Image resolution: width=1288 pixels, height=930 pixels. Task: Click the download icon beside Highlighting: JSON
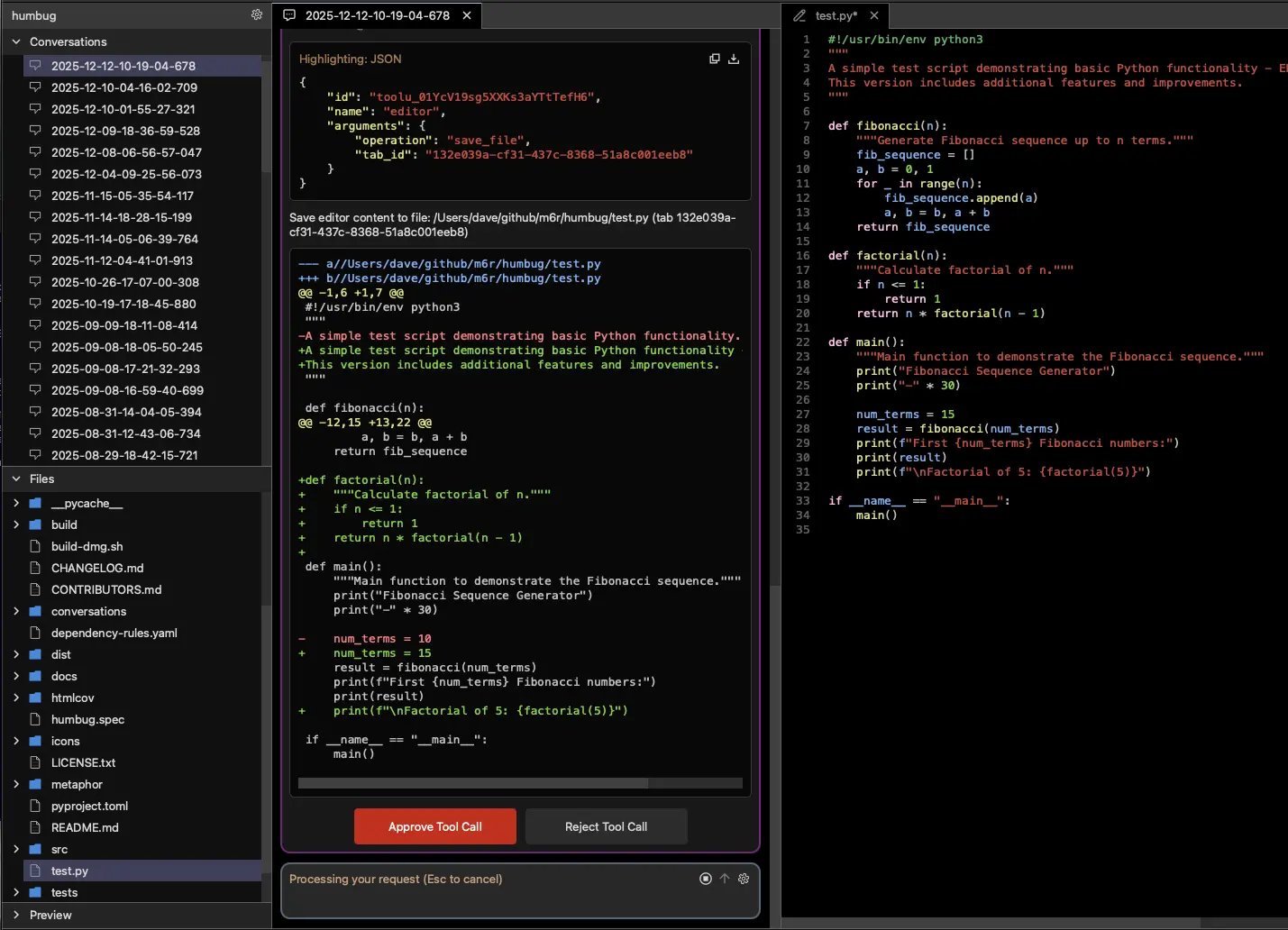[x=734, y=59]
